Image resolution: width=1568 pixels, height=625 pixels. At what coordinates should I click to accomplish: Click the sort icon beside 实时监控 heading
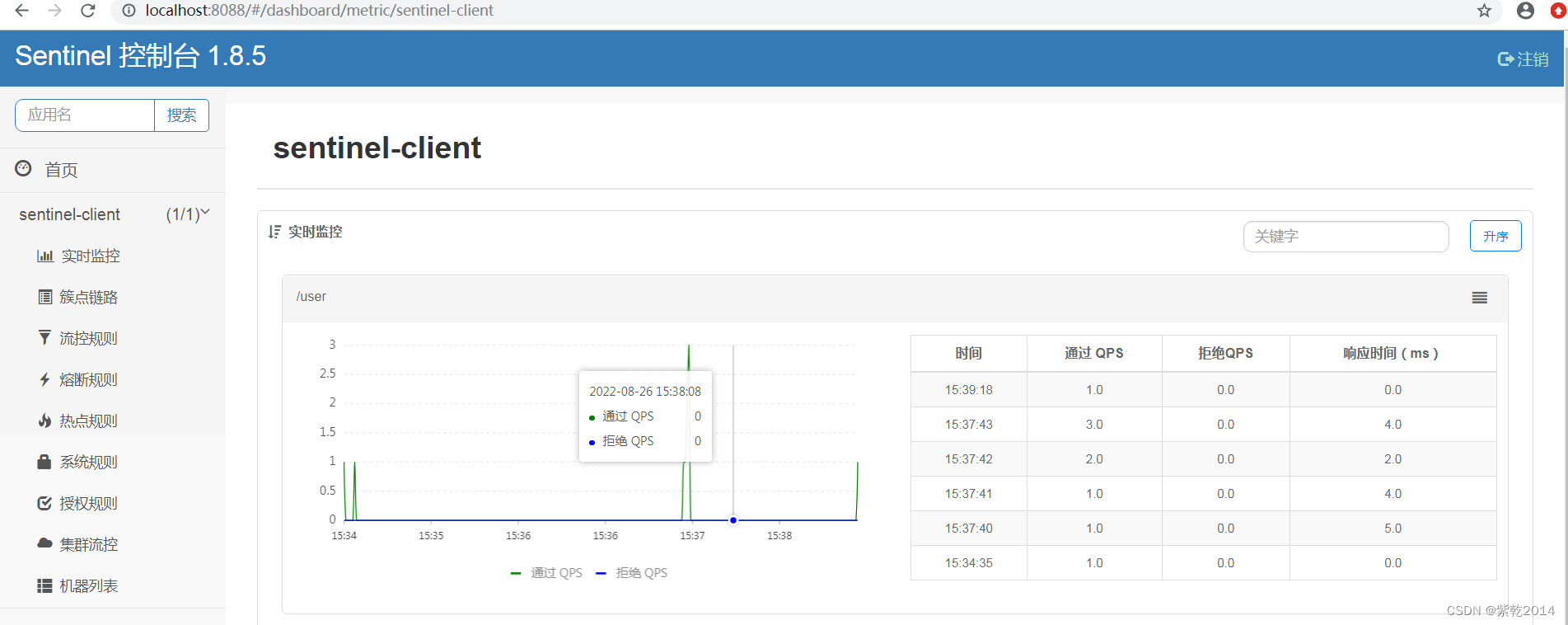[274, 232]
